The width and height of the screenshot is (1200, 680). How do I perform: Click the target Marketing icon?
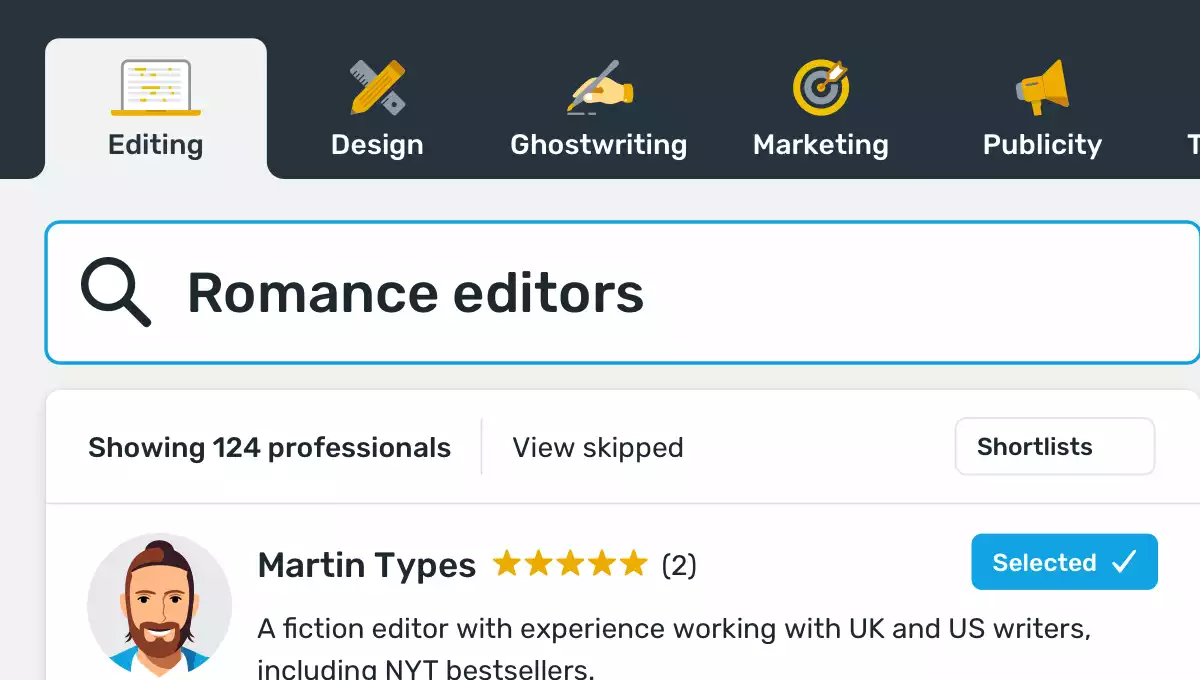(x=821, y=87)
